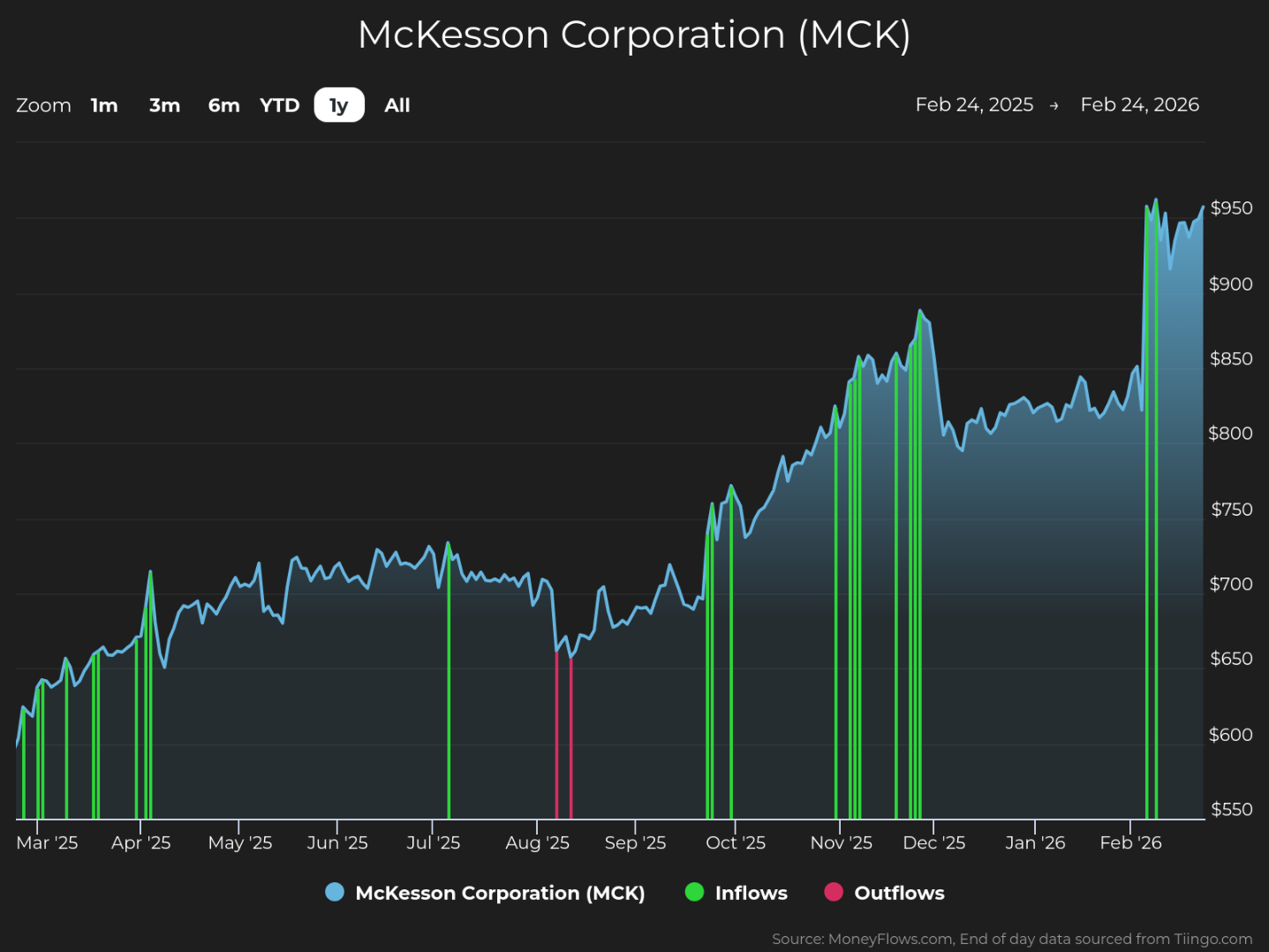Edit the Feb 24, 2025 start date
The width and height of the screenshot is (1269, 952).
click(x=974, y=105)
